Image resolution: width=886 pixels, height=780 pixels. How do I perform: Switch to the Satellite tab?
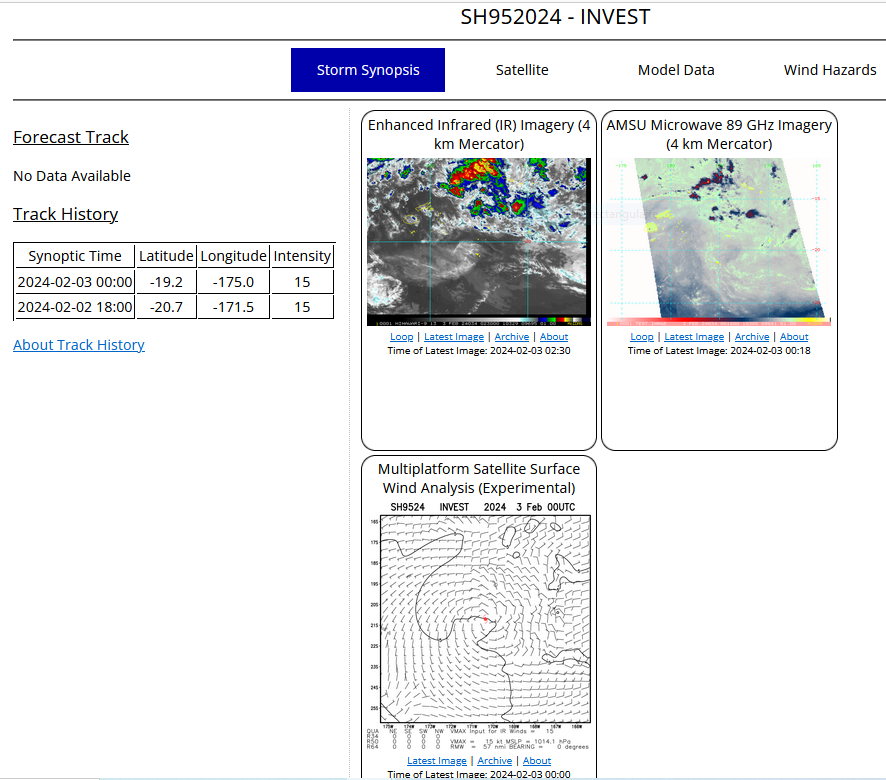click(522, 70)
